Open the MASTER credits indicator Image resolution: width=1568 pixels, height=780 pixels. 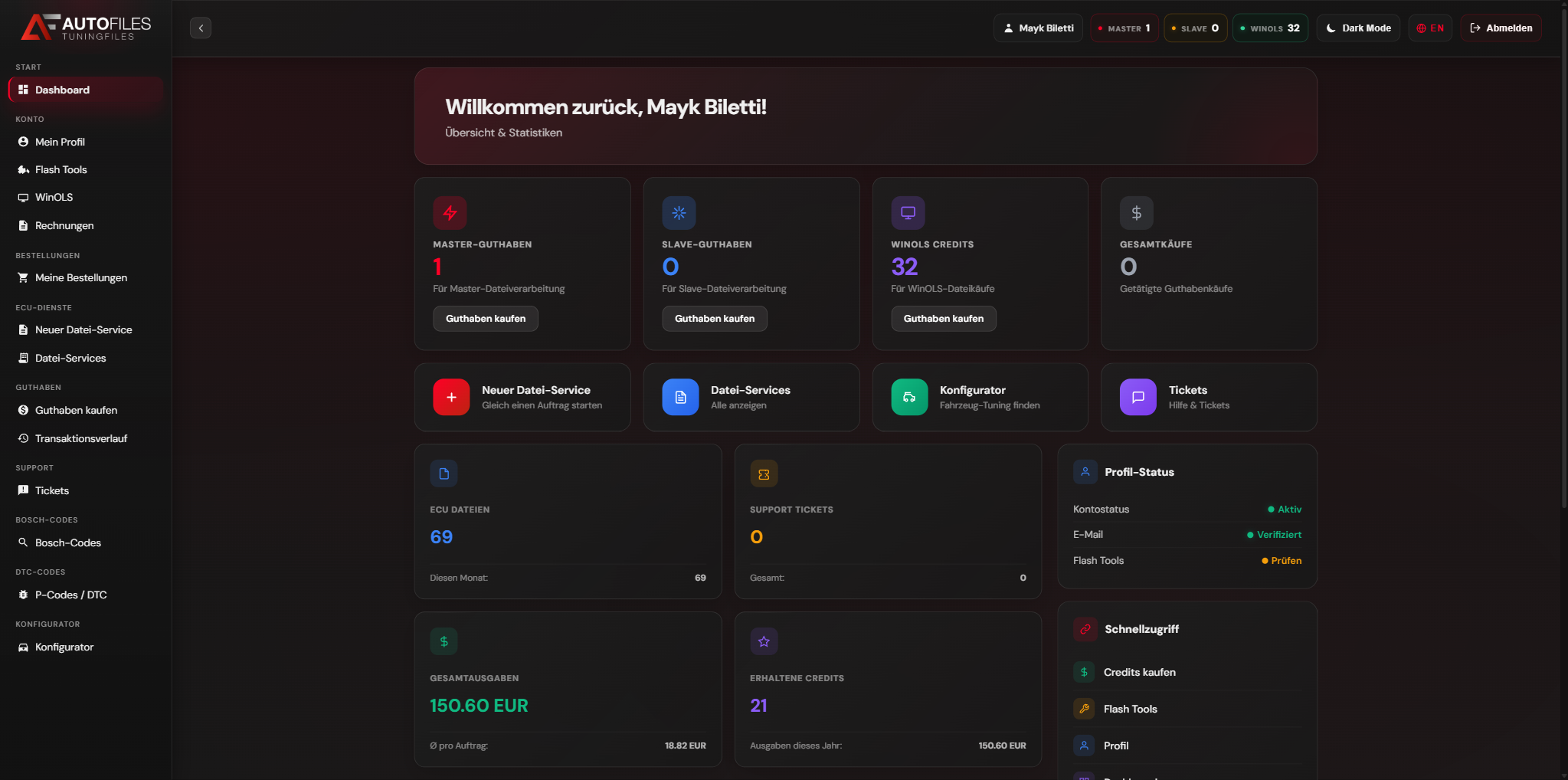[1124, 28]
